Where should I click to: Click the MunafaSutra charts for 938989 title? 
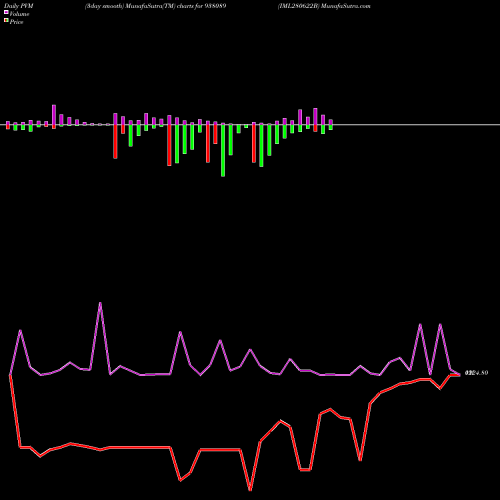(156, 6)
